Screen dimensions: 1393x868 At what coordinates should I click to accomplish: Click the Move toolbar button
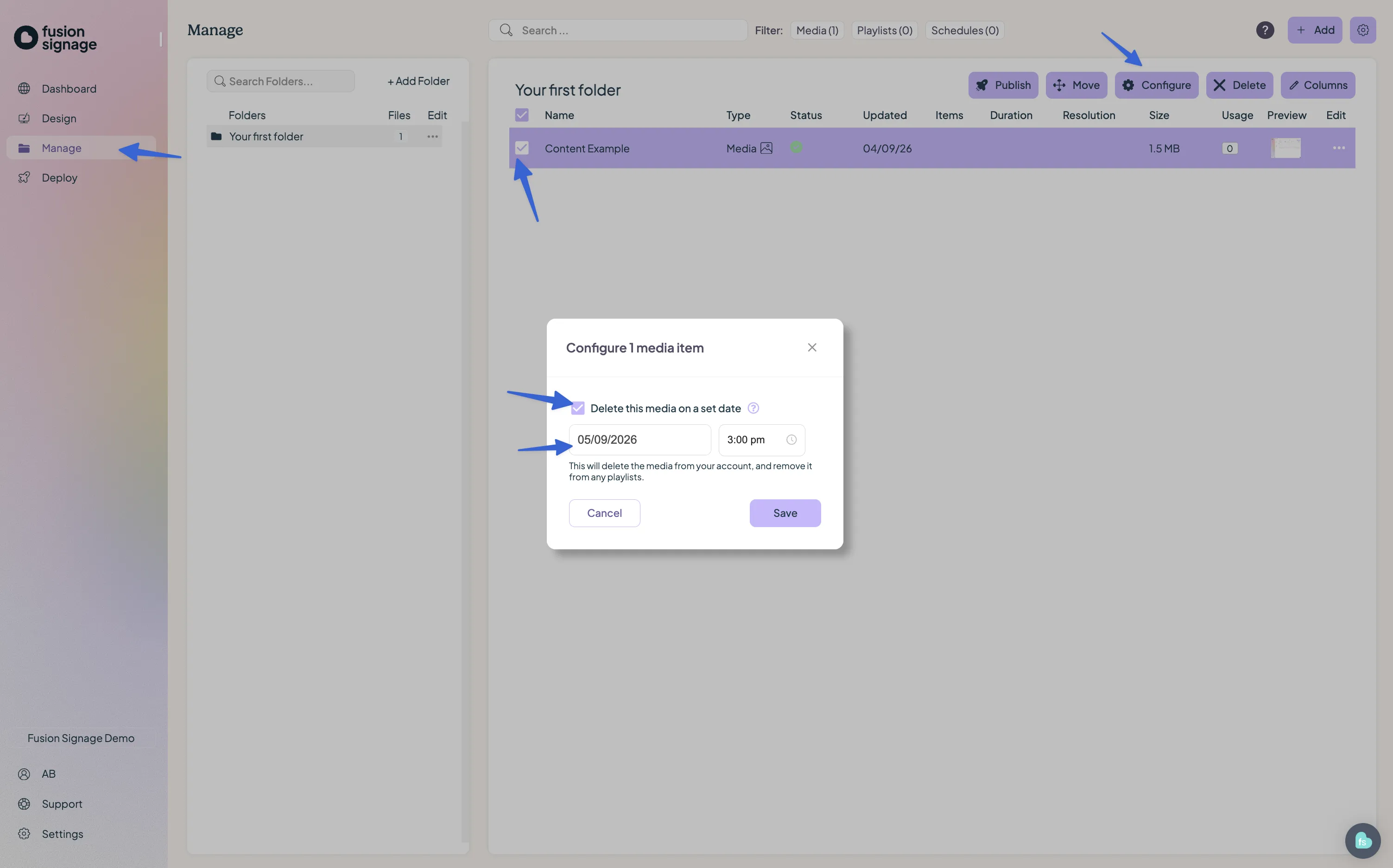(1076, 85)
